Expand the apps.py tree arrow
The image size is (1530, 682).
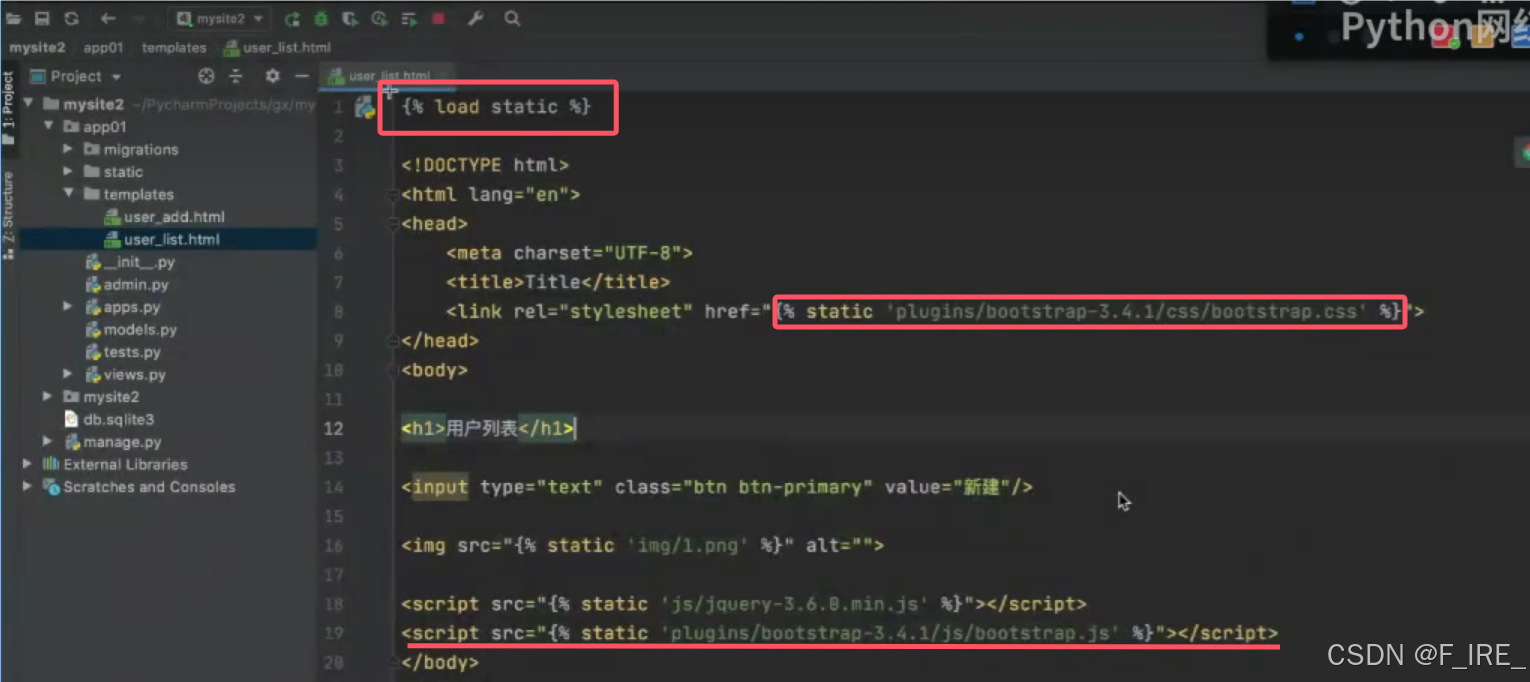pos(68,307)
